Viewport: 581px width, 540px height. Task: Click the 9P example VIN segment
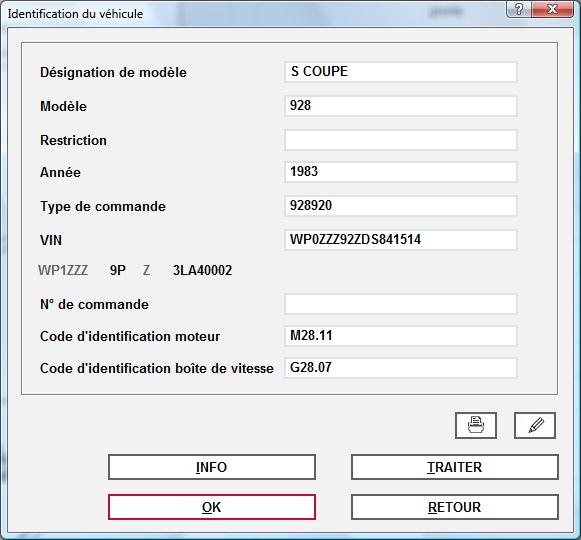(x=118, y=270)
